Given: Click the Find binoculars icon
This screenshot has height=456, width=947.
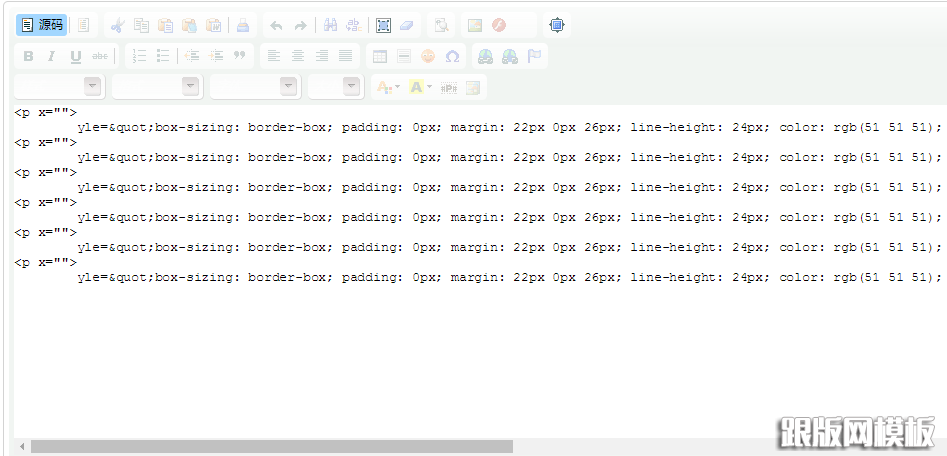Looking at the screenshot, I should point(330,25).
